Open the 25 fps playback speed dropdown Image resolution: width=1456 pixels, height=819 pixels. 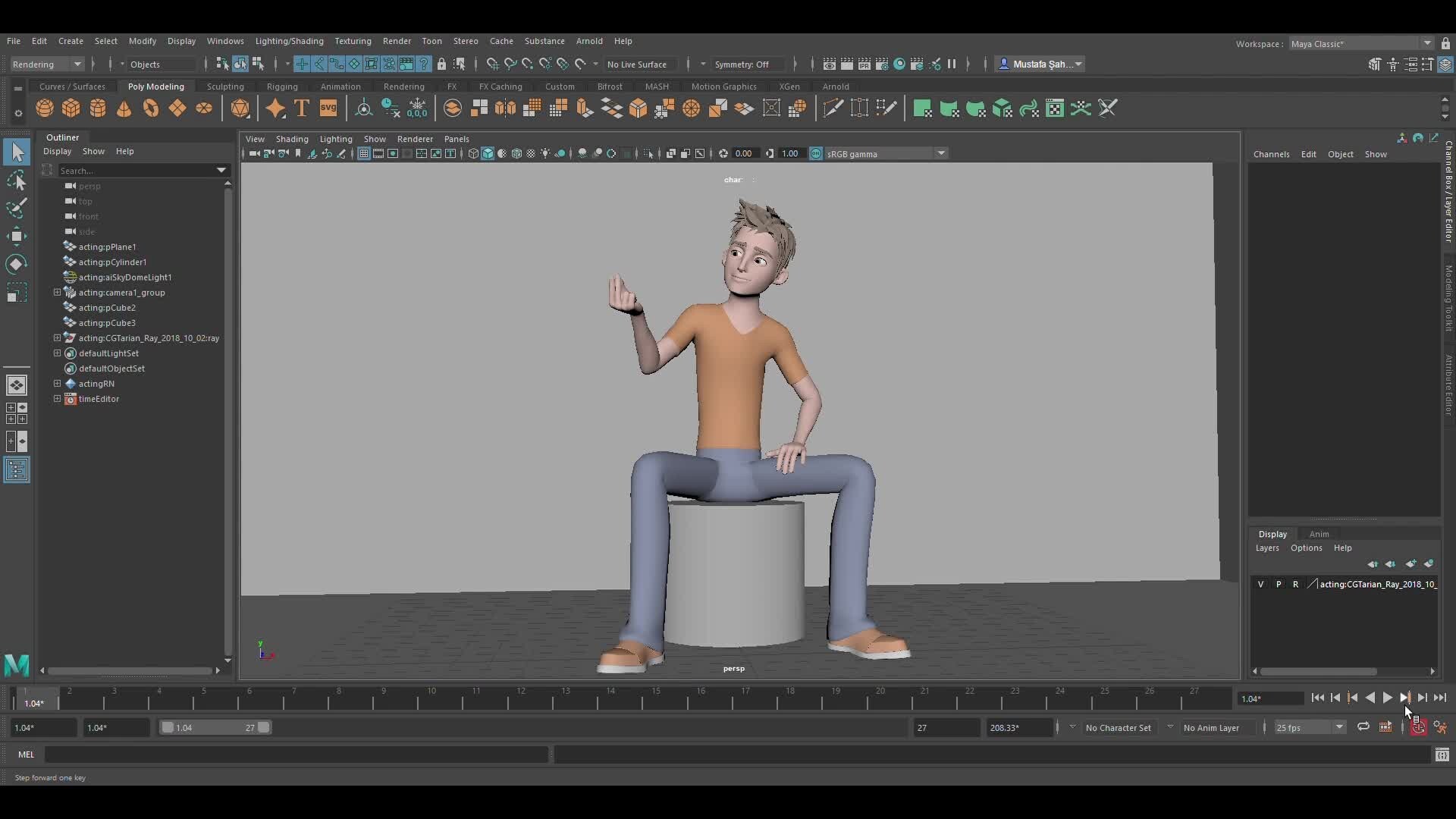1309,727
